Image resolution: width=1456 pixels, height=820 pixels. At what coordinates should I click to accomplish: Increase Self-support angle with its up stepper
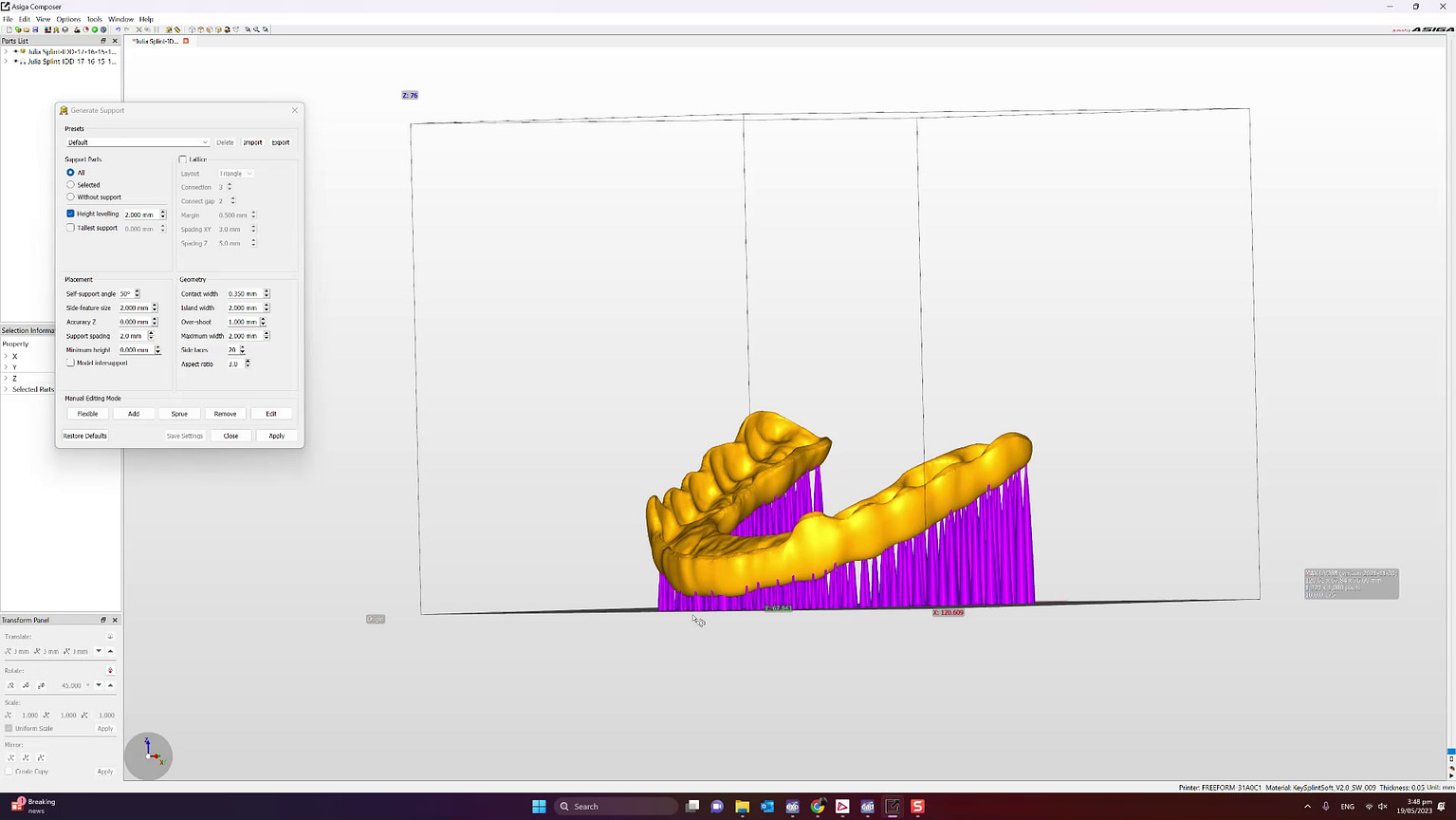(138, 290)
